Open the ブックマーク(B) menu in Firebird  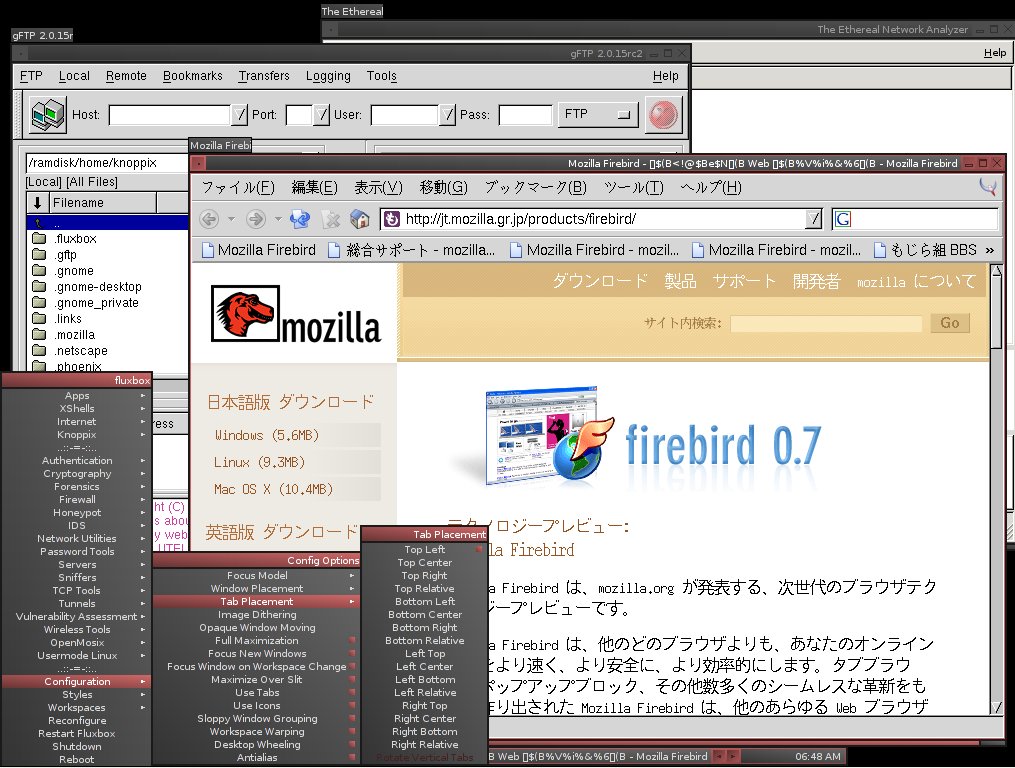535,188
